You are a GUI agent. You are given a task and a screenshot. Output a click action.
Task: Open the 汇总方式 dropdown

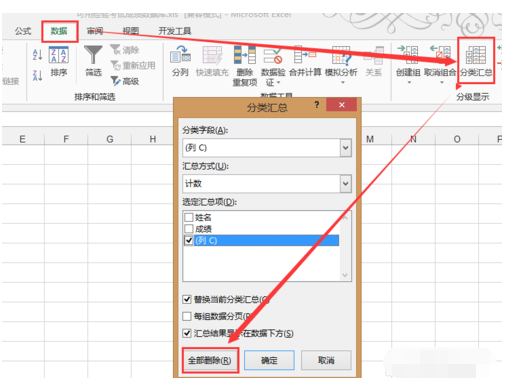(346, 183)
